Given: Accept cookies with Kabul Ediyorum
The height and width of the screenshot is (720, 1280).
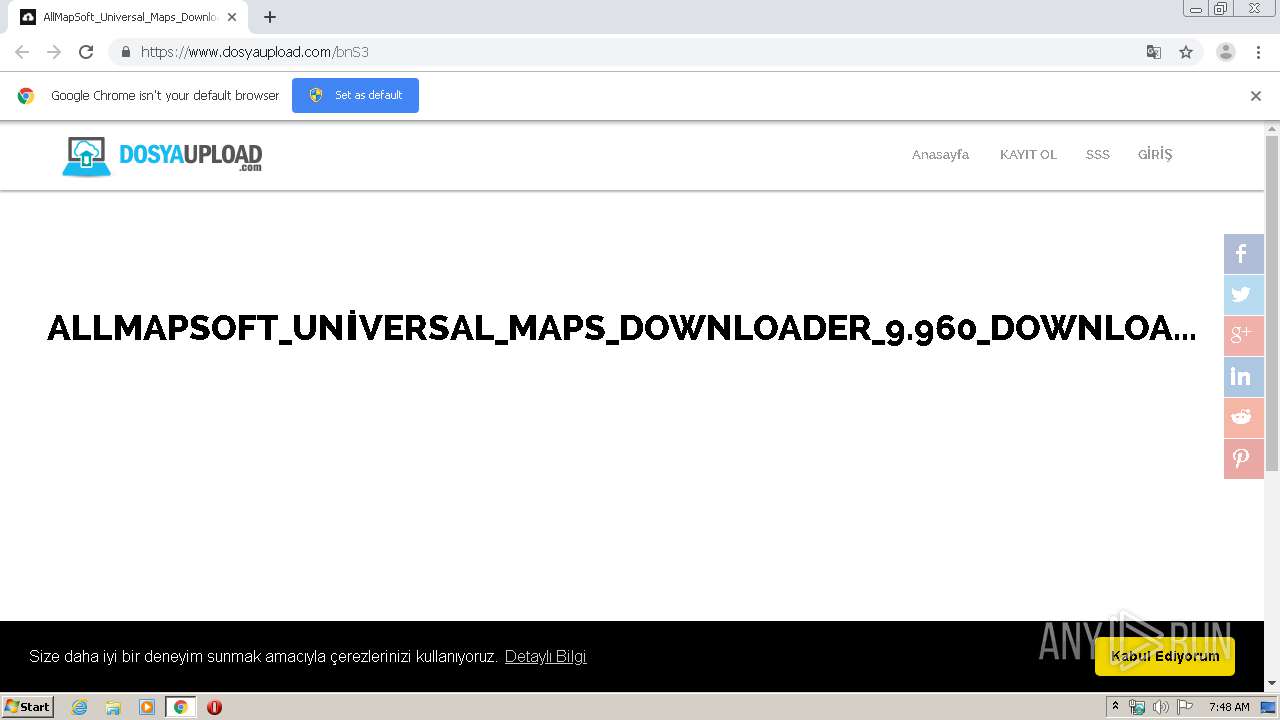Looking at the screenshot, I should click(1165, 656).
